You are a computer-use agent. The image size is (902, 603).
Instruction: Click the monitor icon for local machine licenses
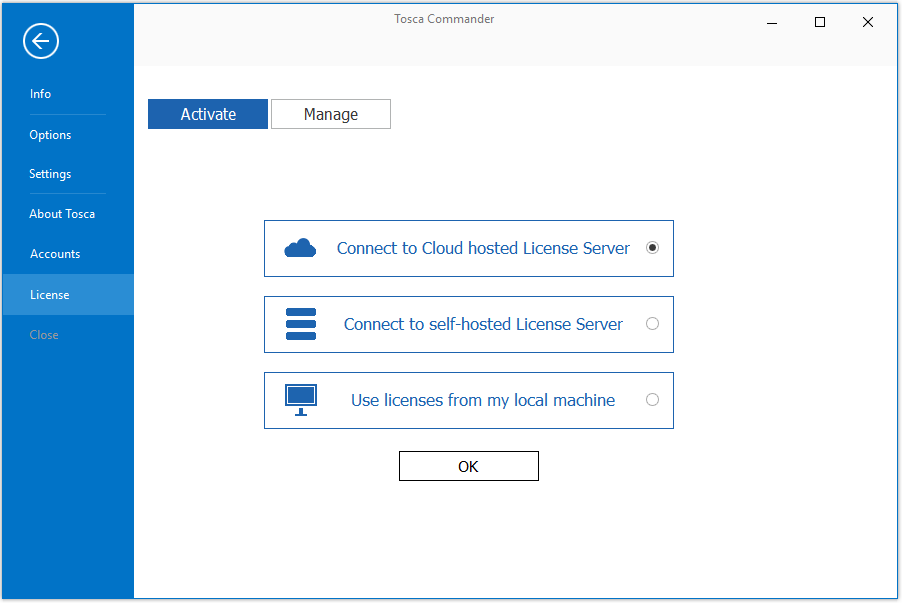[300, 399]
